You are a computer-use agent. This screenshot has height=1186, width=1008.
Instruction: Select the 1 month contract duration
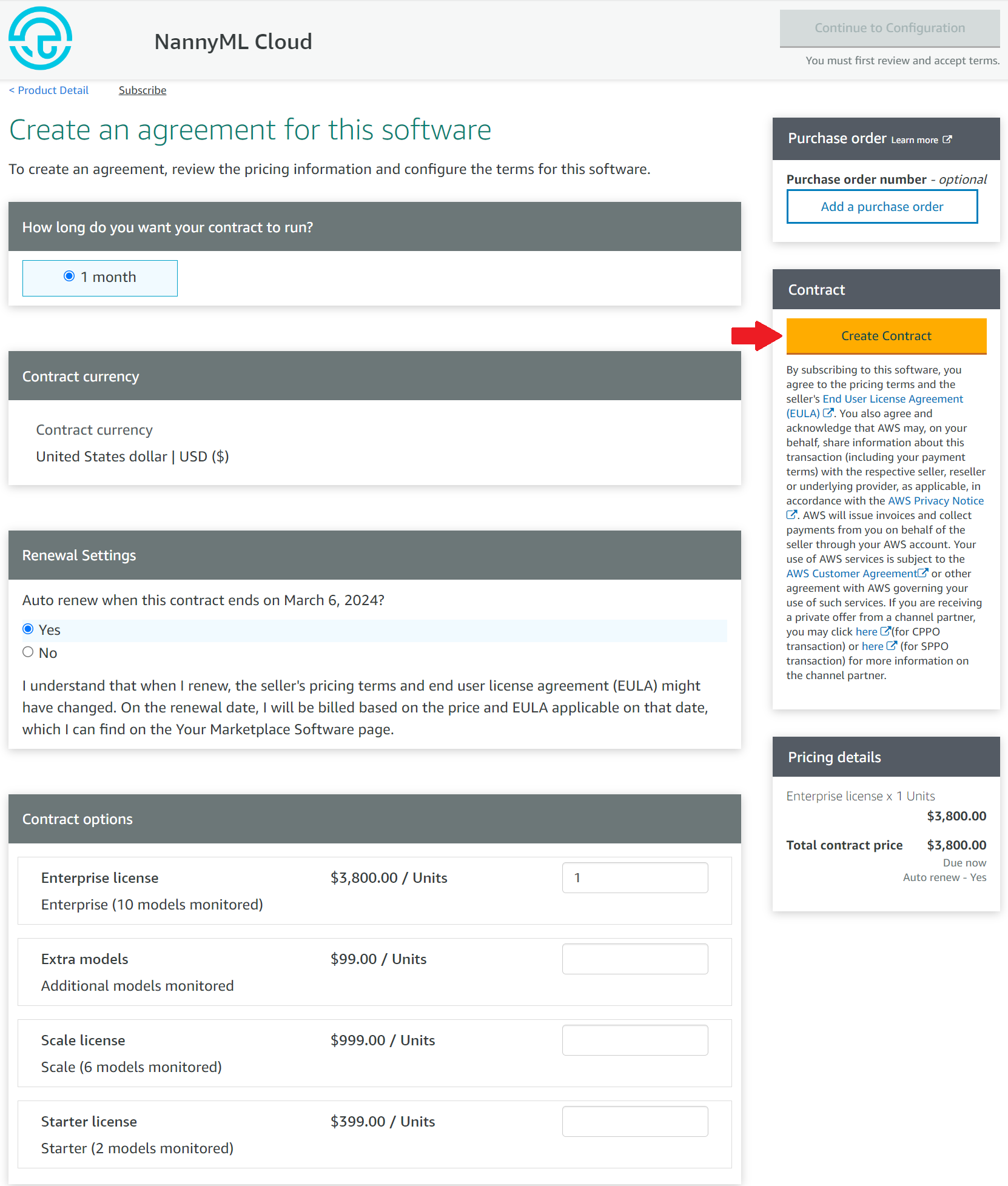coord(69,276)
